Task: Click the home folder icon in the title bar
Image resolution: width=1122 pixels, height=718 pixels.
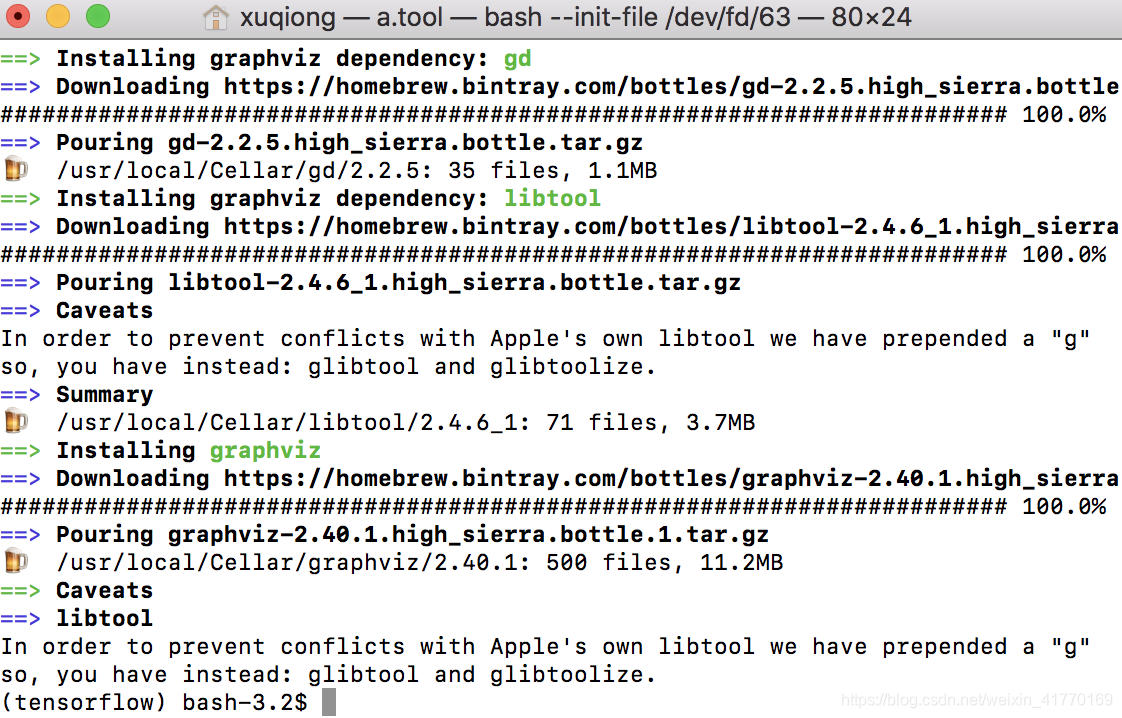Action: (215, 17)
